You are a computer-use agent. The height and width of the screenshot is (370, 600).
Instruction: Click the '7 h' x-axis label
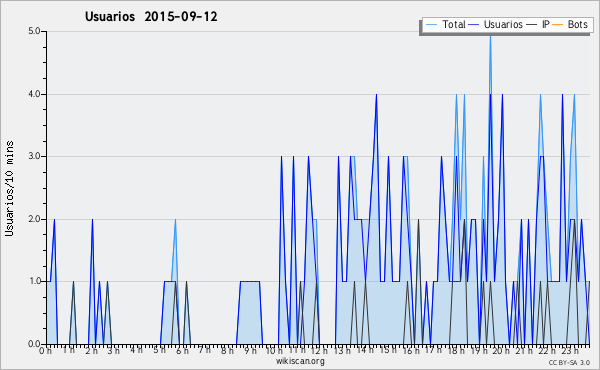click(x=204, y=350)
